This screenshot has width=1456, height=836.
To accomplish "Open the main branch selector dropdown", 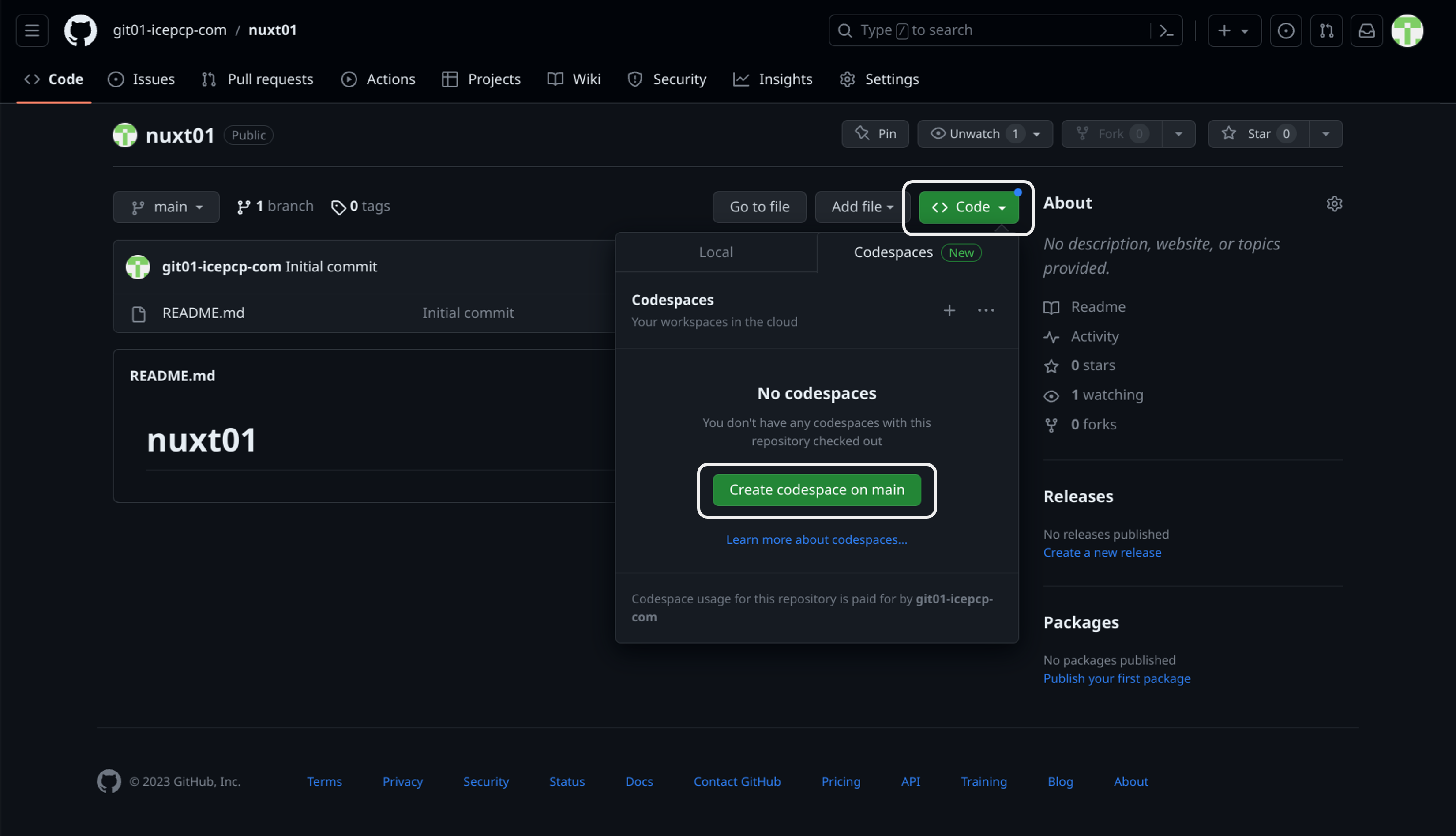I will pos(166,207).
